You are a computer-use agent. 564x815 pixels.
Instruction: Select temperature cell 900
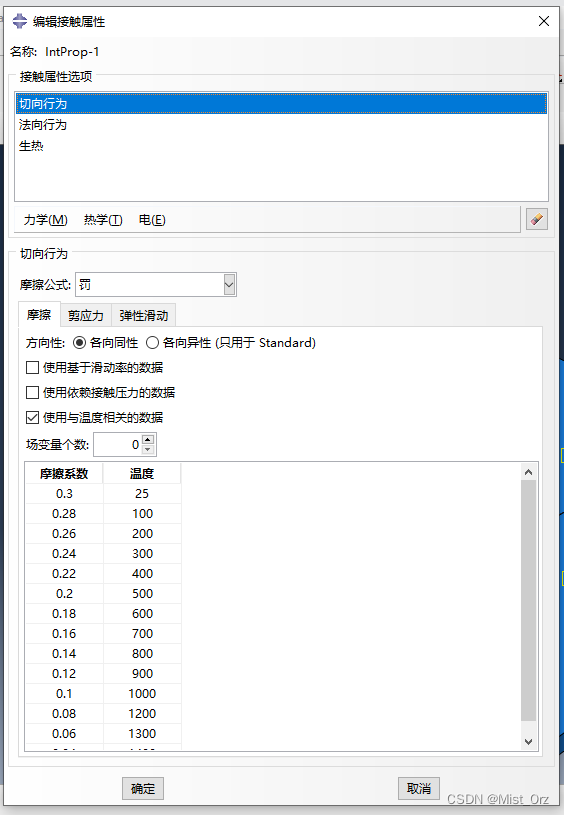tap(142, 674)
